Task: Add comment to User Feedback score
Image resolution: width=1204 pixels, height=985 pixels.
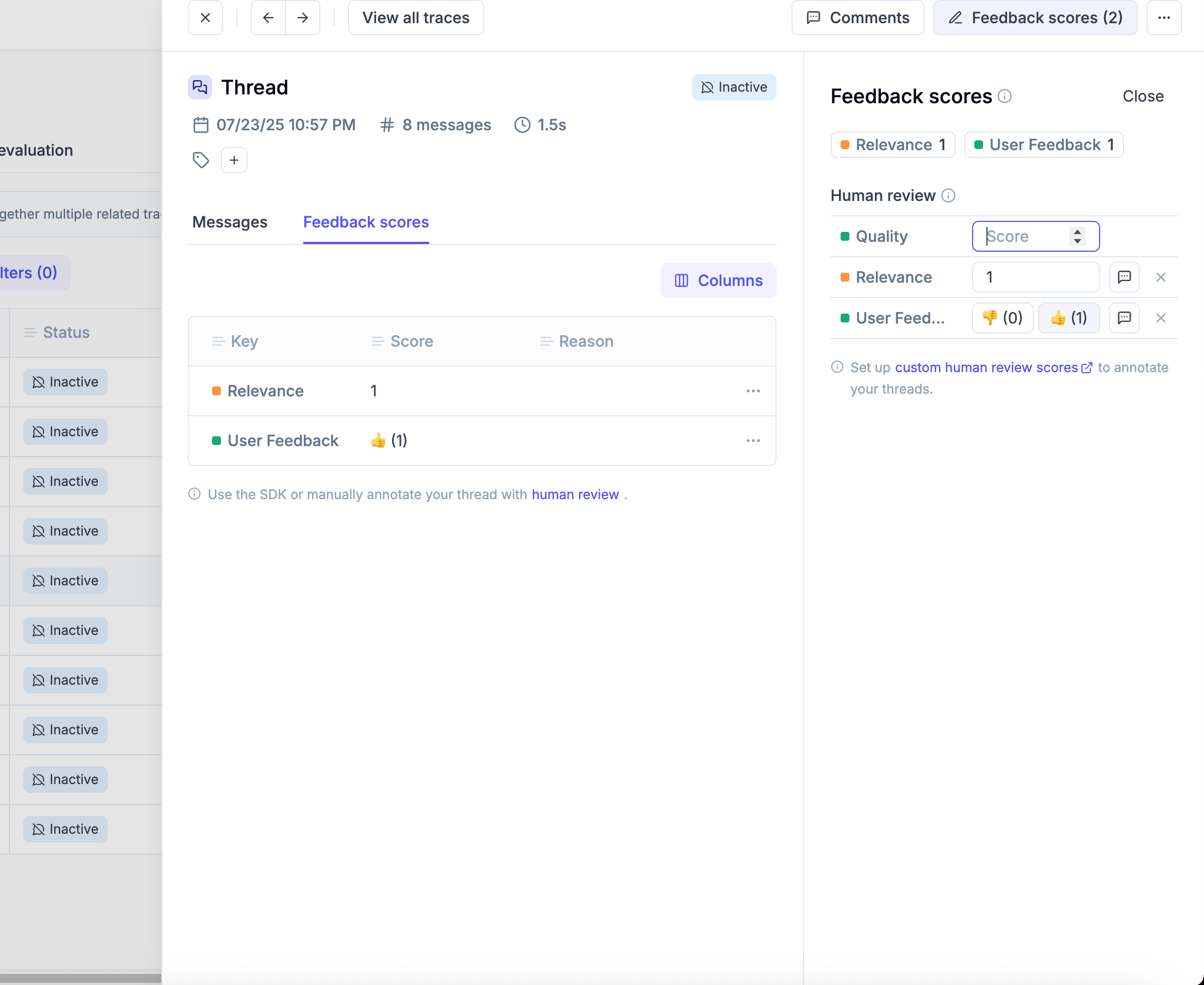Action: coord(1124,317)
